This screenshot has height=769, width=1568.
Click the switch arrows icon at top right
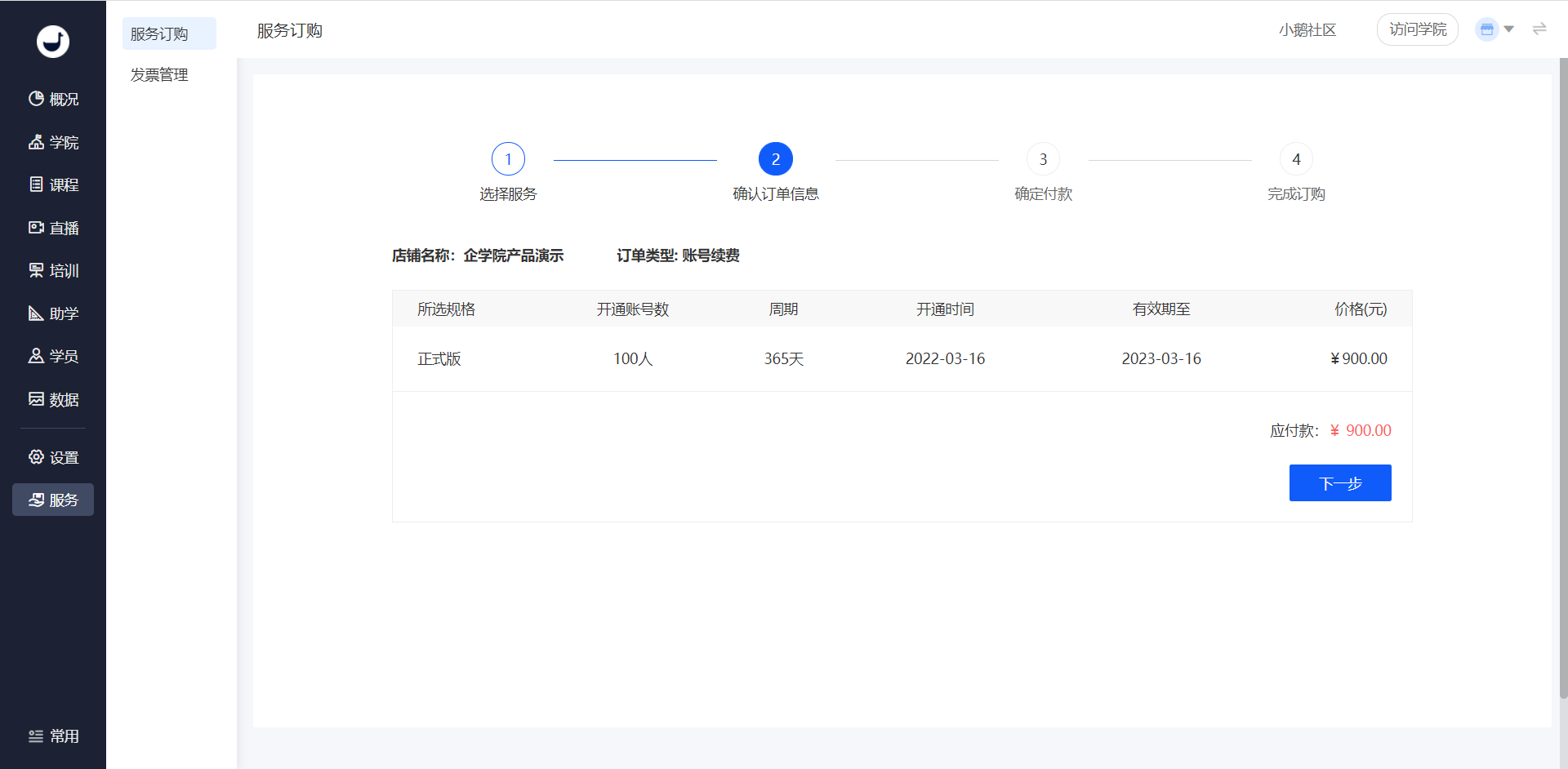(x=1539, y=29)
